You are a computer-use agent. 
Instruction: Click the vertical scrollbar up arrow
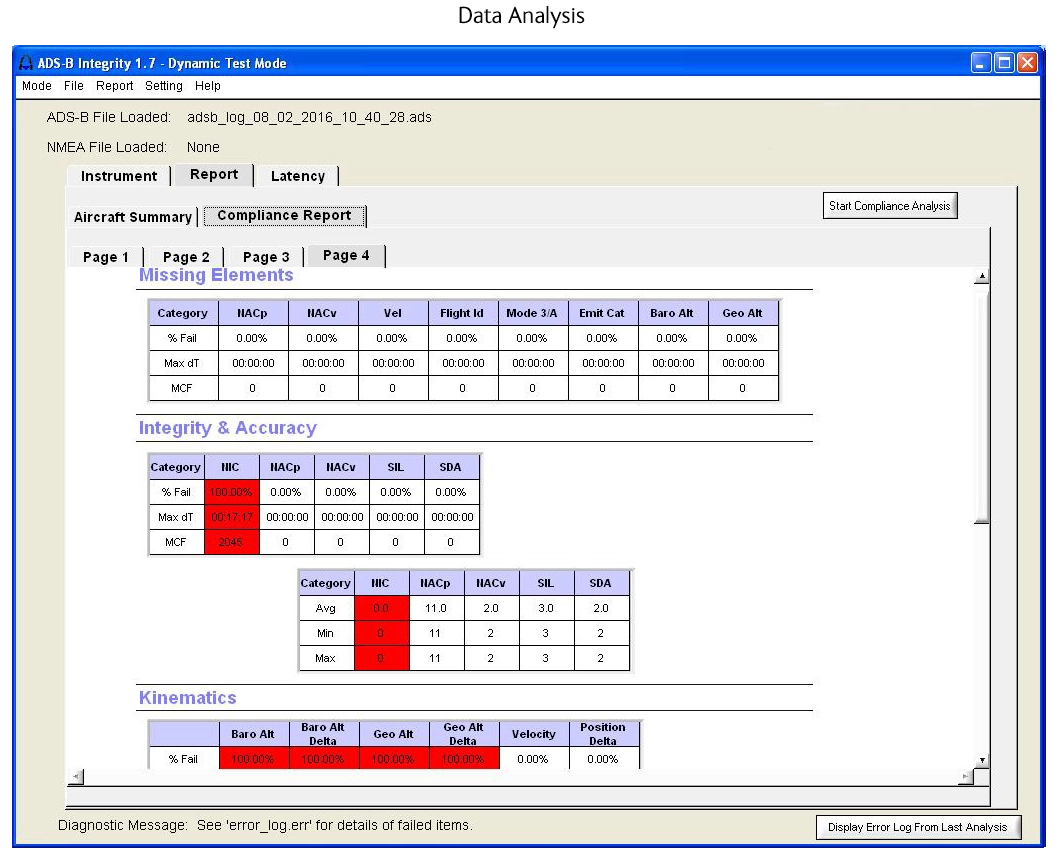[x=982, y=277]
